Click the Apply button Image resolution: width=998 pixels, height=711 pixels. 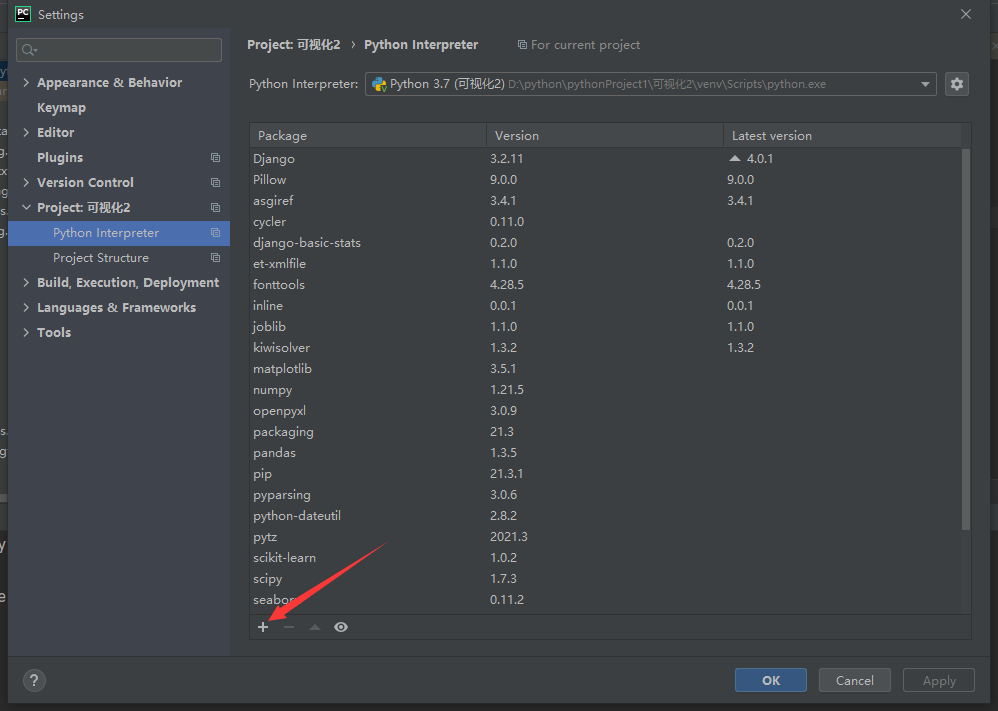938,679
